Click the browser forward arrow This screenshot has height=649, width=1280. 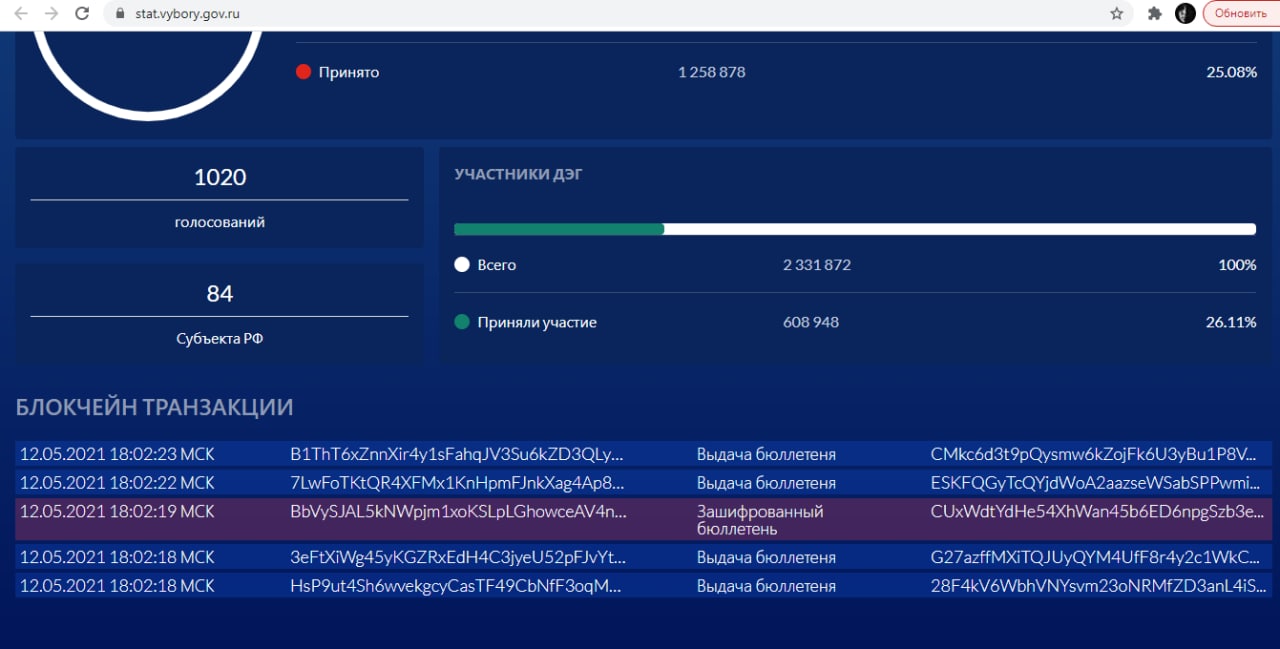(x=51, y=14)
